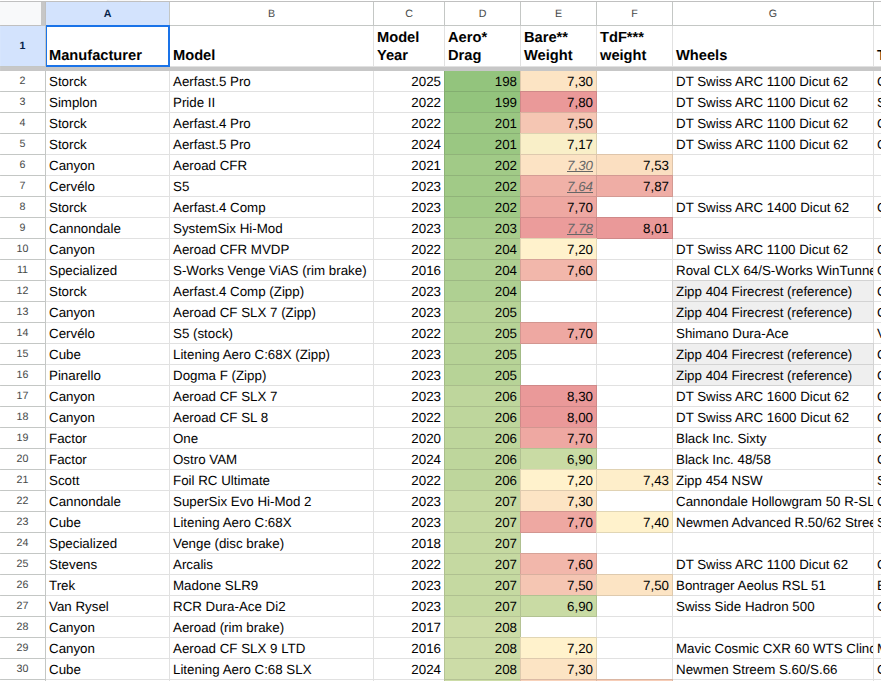Select the "Pinarello" manufacturer cell

tap(107, 375)
